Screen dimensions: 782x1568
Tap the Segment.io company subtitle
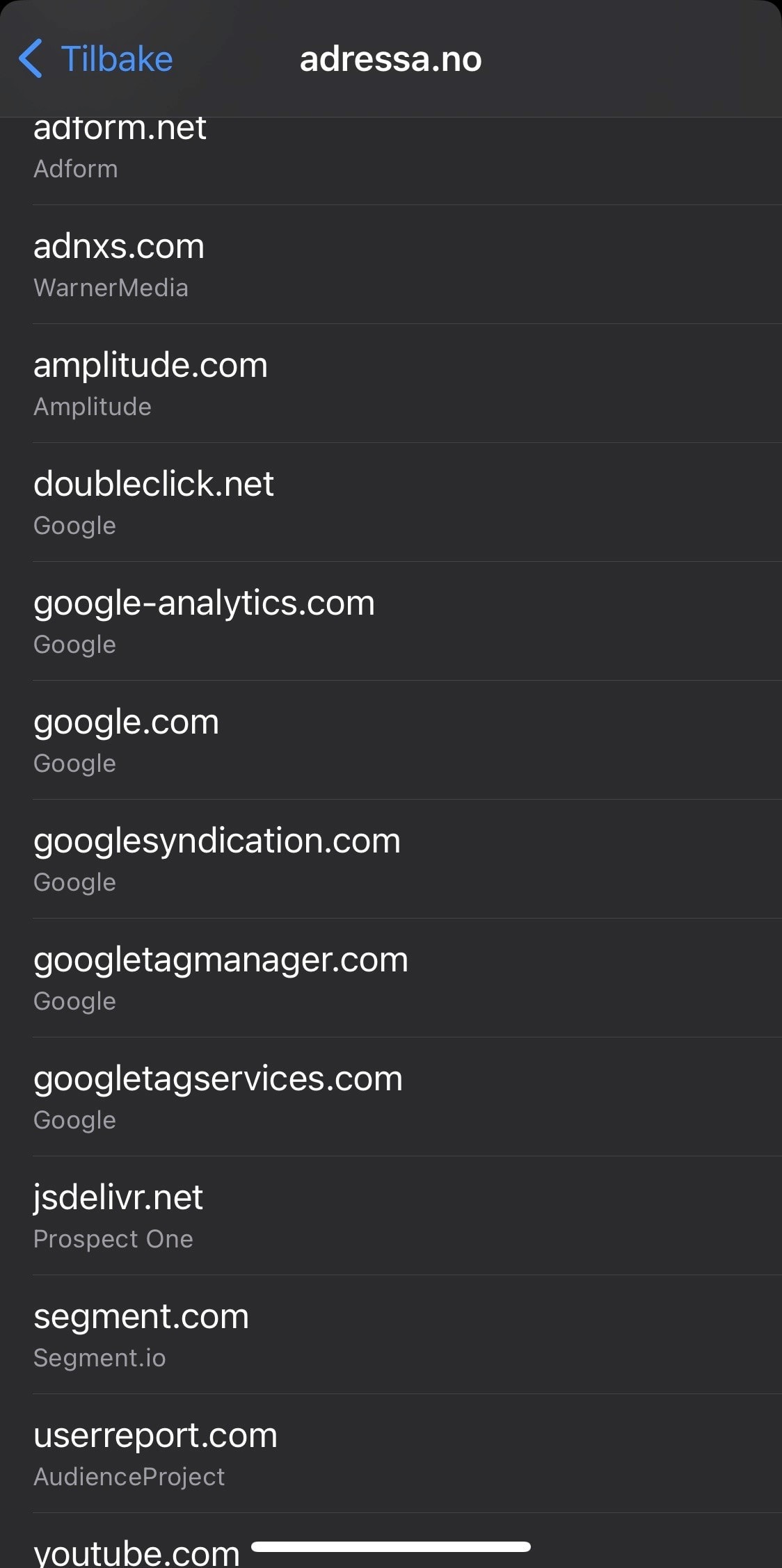point(99,1358)
